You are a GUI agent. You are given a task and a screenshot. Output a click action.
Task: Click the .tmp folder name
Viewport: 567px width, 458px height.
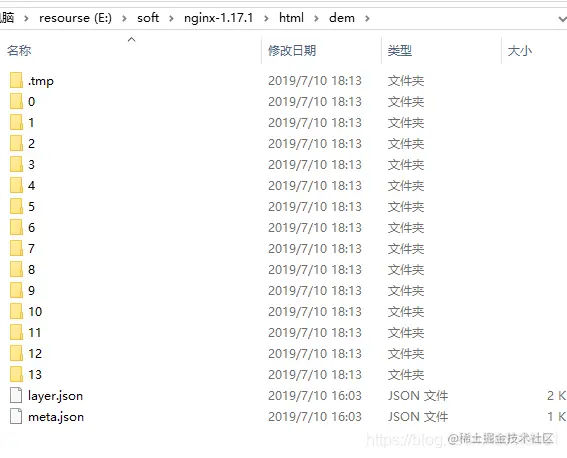pyautogui.click(x=41, y=81)
